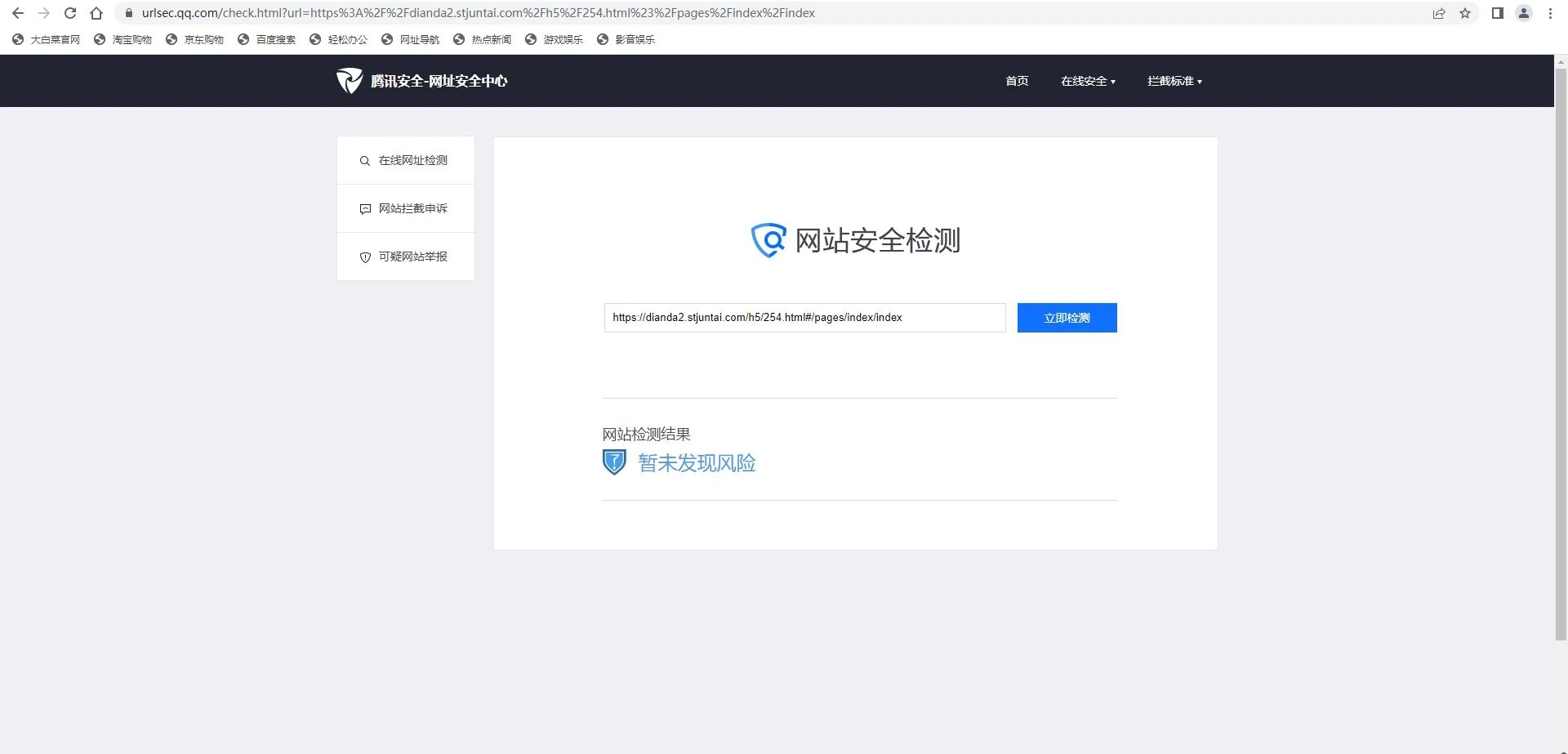Go back to the previous page
Screen dimensions: 1568x754
(x=18, y=13)
